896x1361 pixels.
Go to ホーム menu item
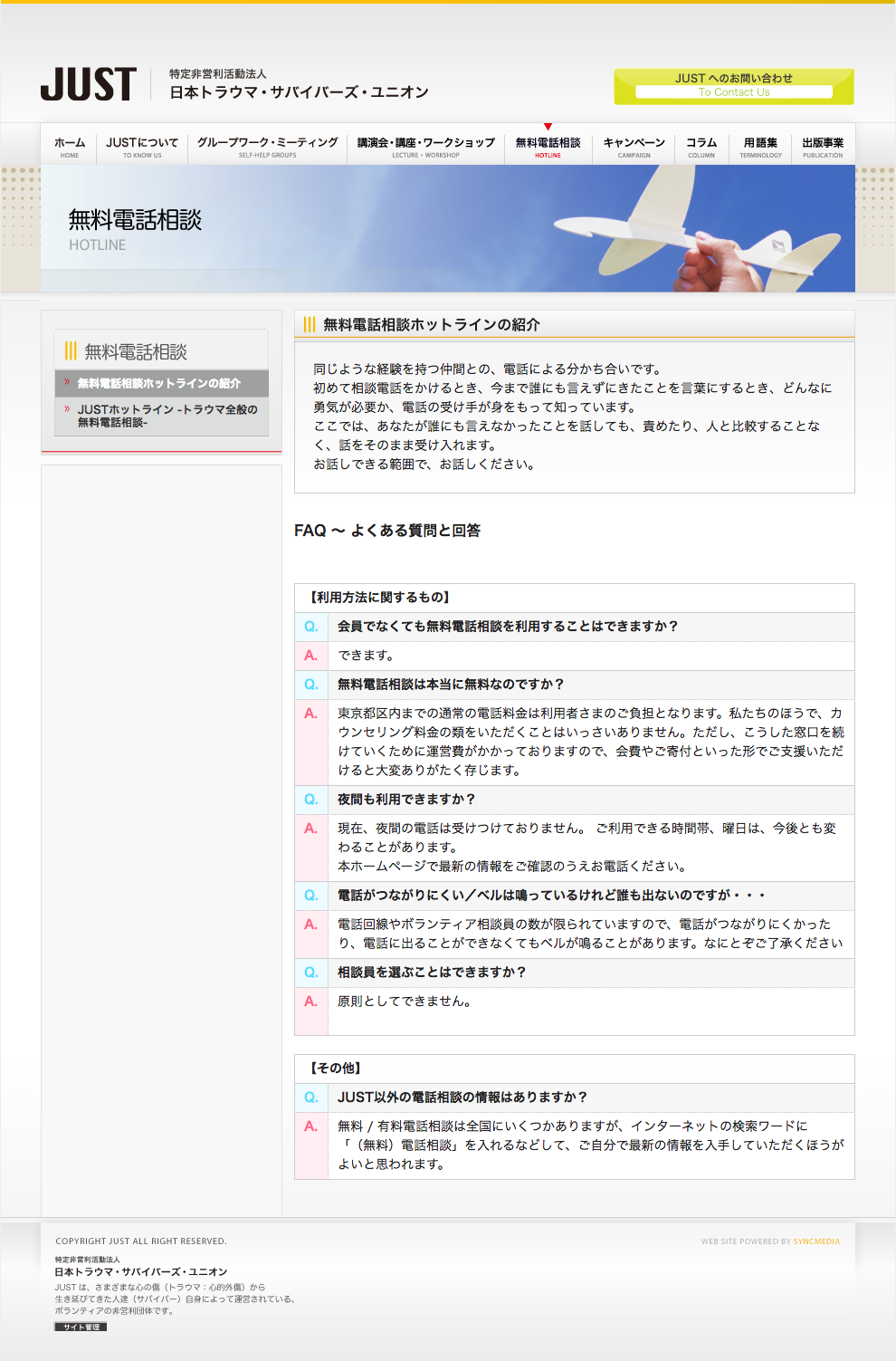point(70,147)
